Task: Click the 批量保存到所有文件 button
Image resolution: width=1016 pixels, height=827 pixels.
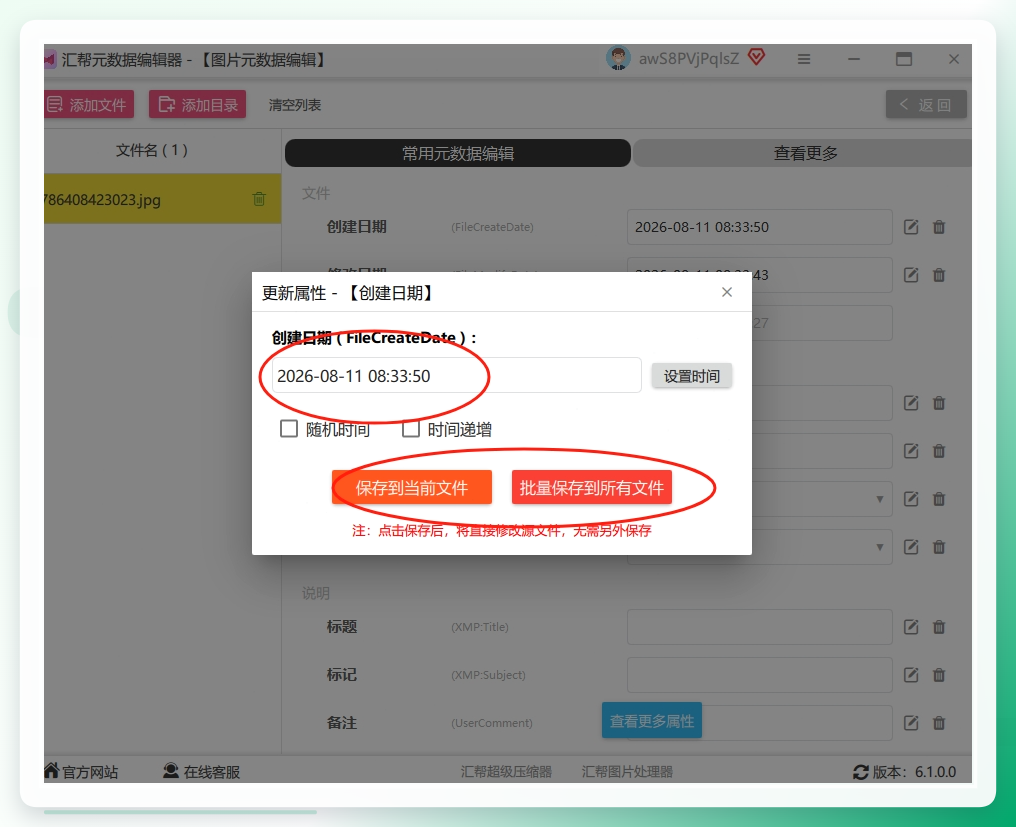Action: (592, 487)
